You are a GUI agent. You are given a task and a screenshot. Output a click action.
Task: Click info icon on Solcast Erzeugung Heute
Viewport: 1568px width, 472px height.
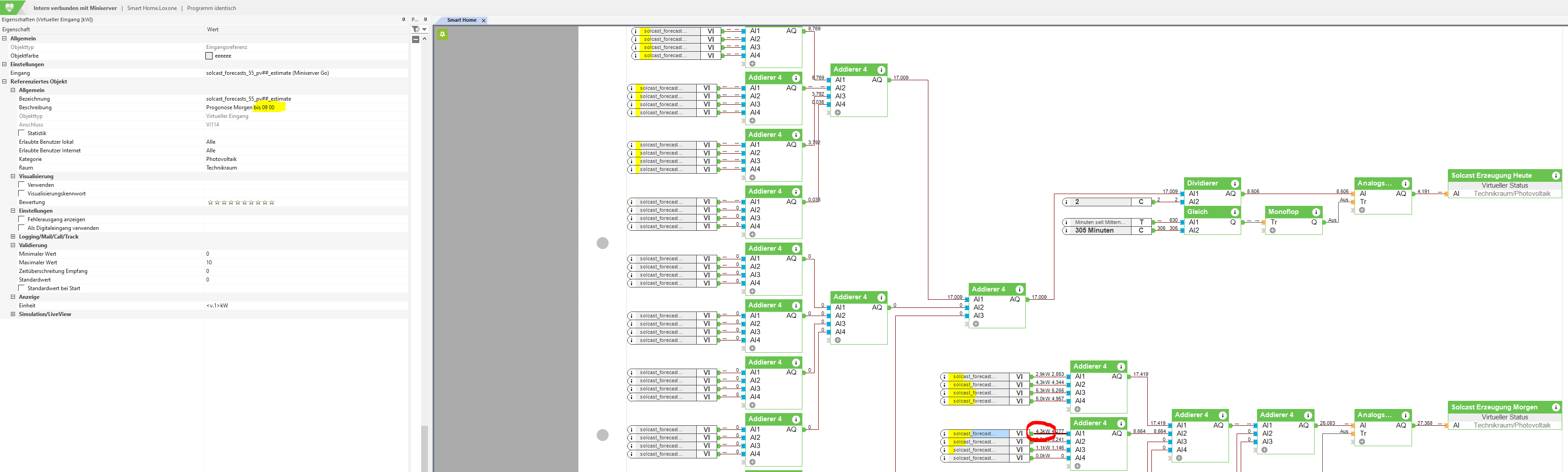pos(1555,175)
